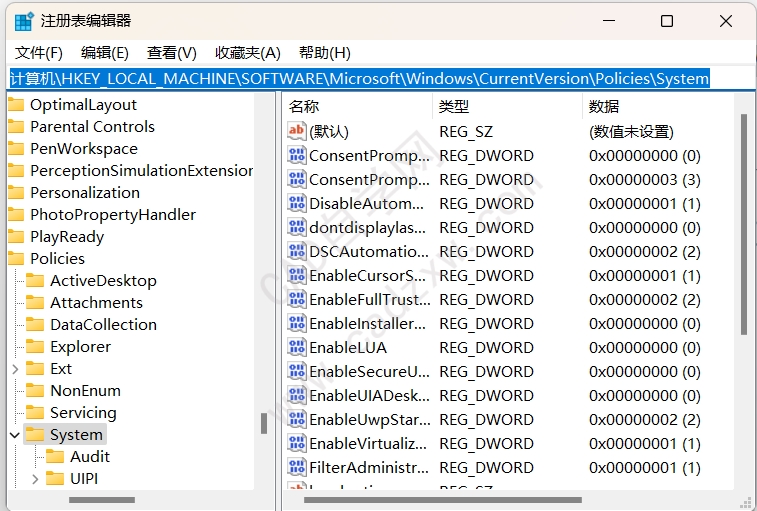The width and height of the screenshot is (757, 511).
Task: Select the ActiveDesktop key
Action: tap(103, 281)
